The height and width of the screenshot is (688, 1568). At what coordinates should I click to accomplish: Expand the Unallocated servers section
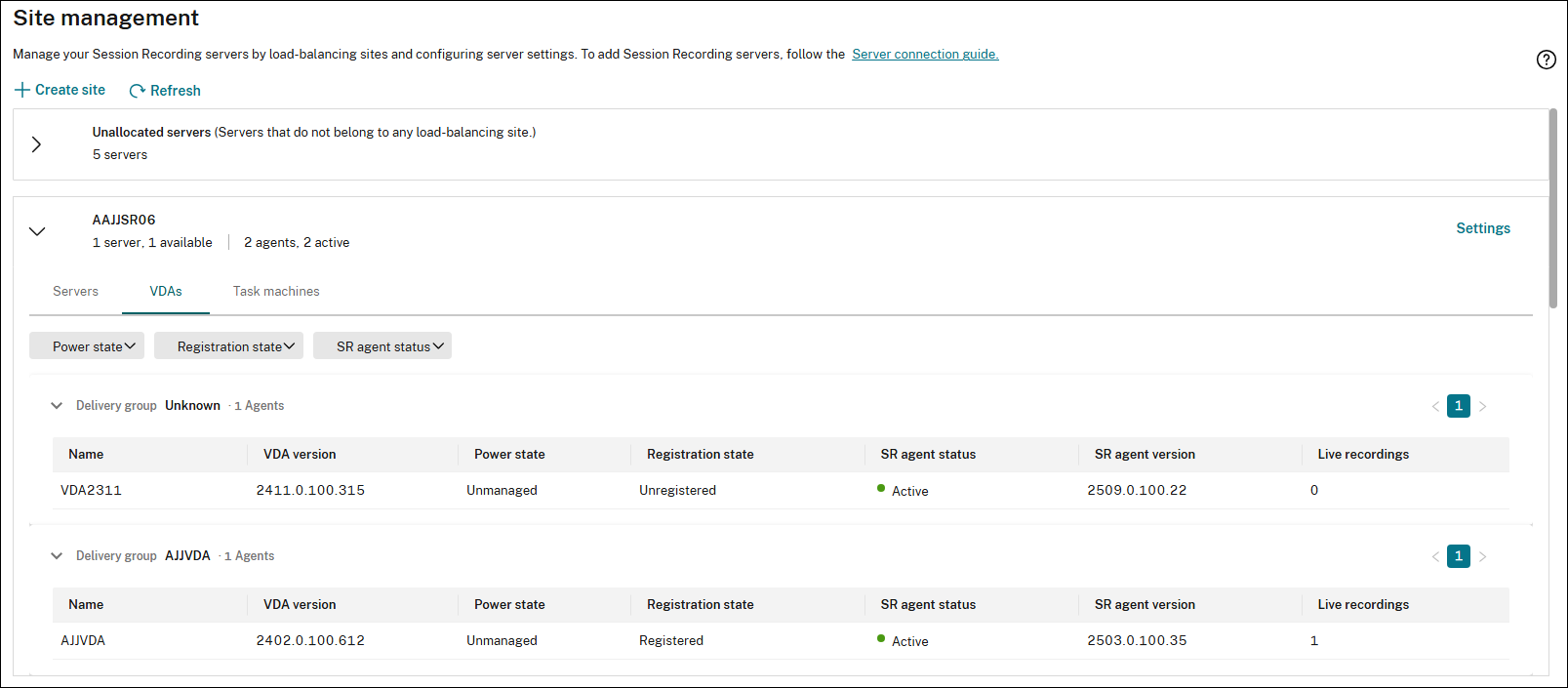36,144
